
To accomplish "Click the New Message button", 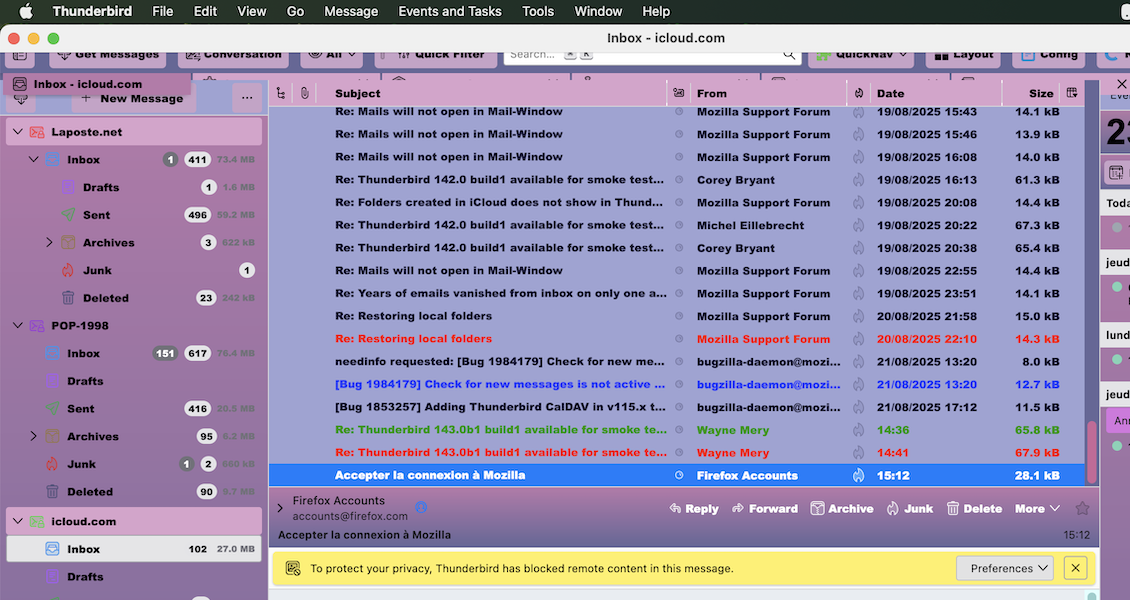I will tap(132, 98).
